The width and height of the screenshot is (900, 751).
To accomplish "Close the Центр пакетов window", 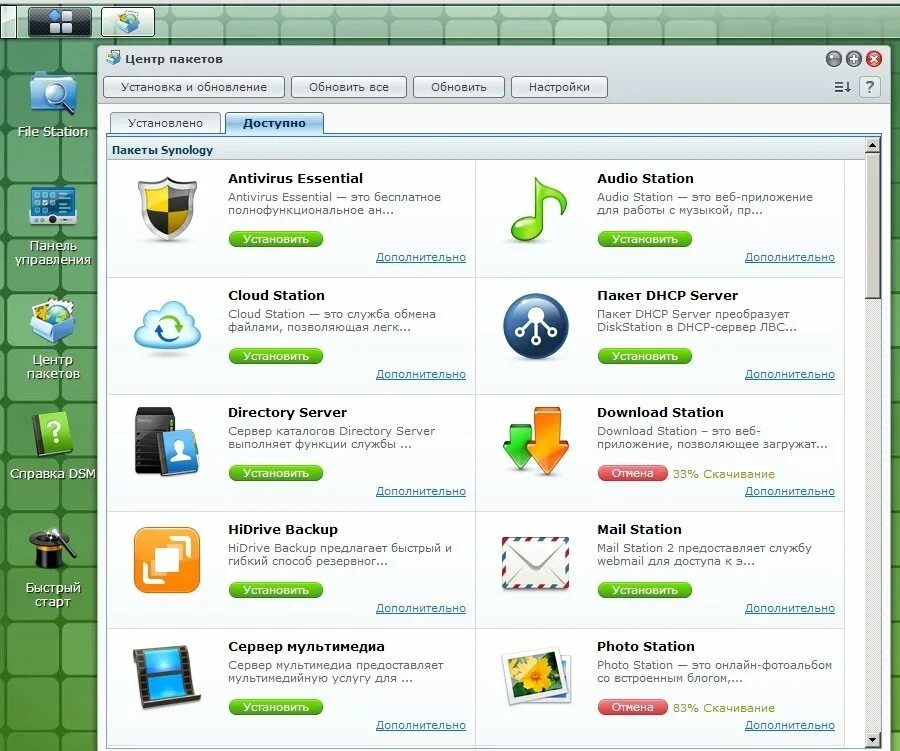I will tap(874, 59).
